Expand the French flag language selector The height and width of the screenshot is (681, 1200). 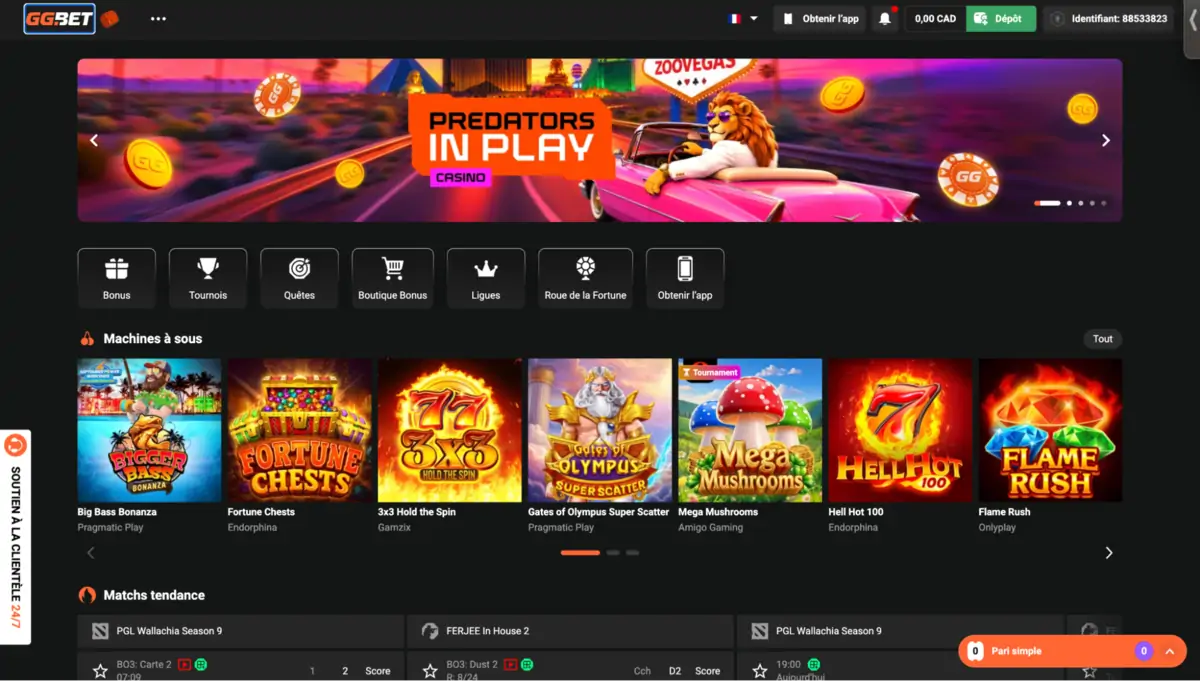pos(743,18)
